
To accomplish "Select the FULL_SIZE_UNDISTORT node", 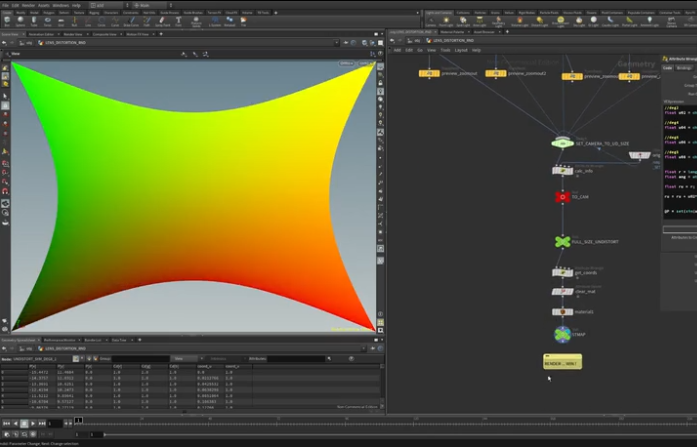I will click(x=562, y=242).
